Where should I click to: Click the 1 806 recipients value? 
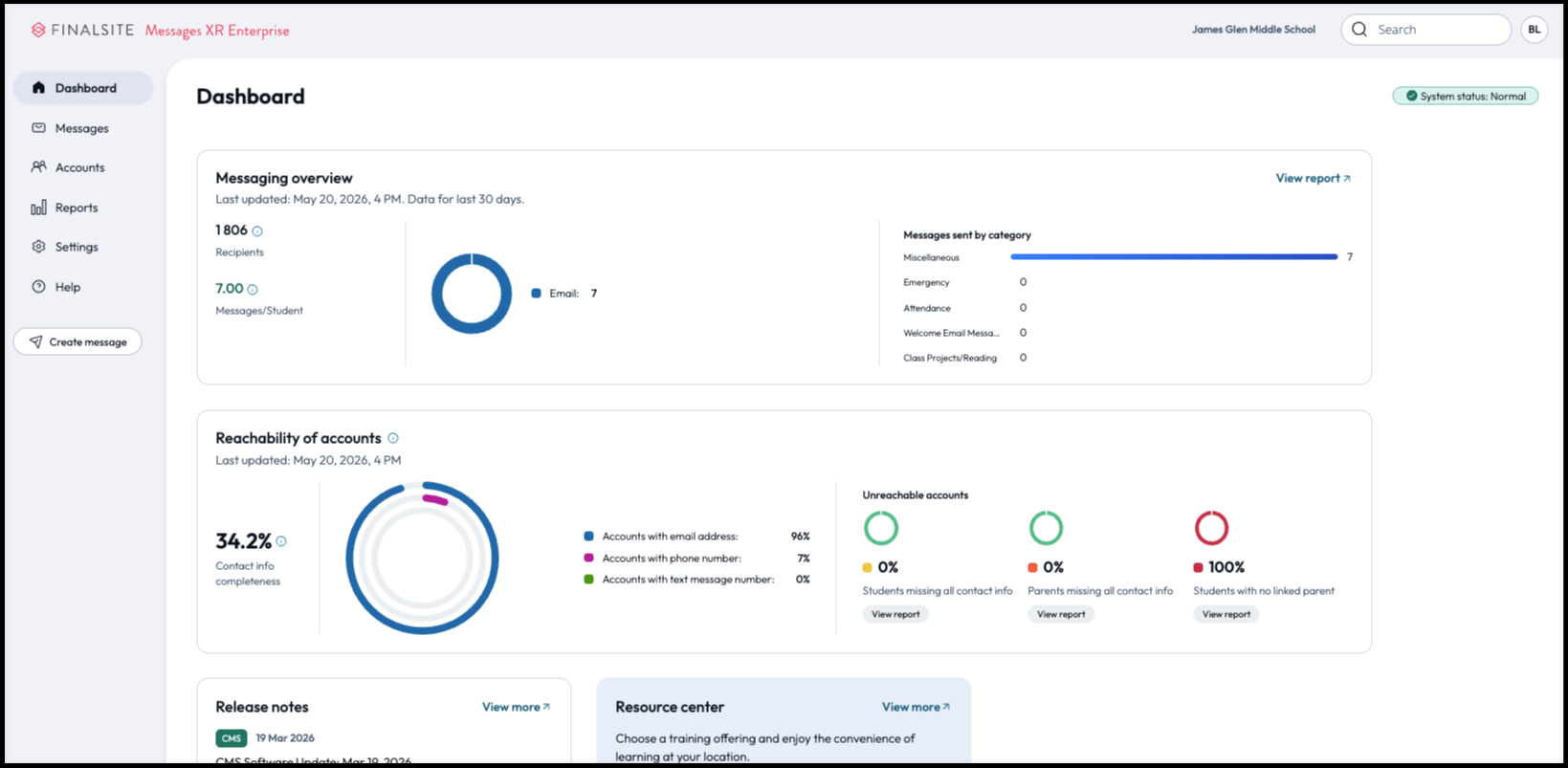tap(232, 230)
